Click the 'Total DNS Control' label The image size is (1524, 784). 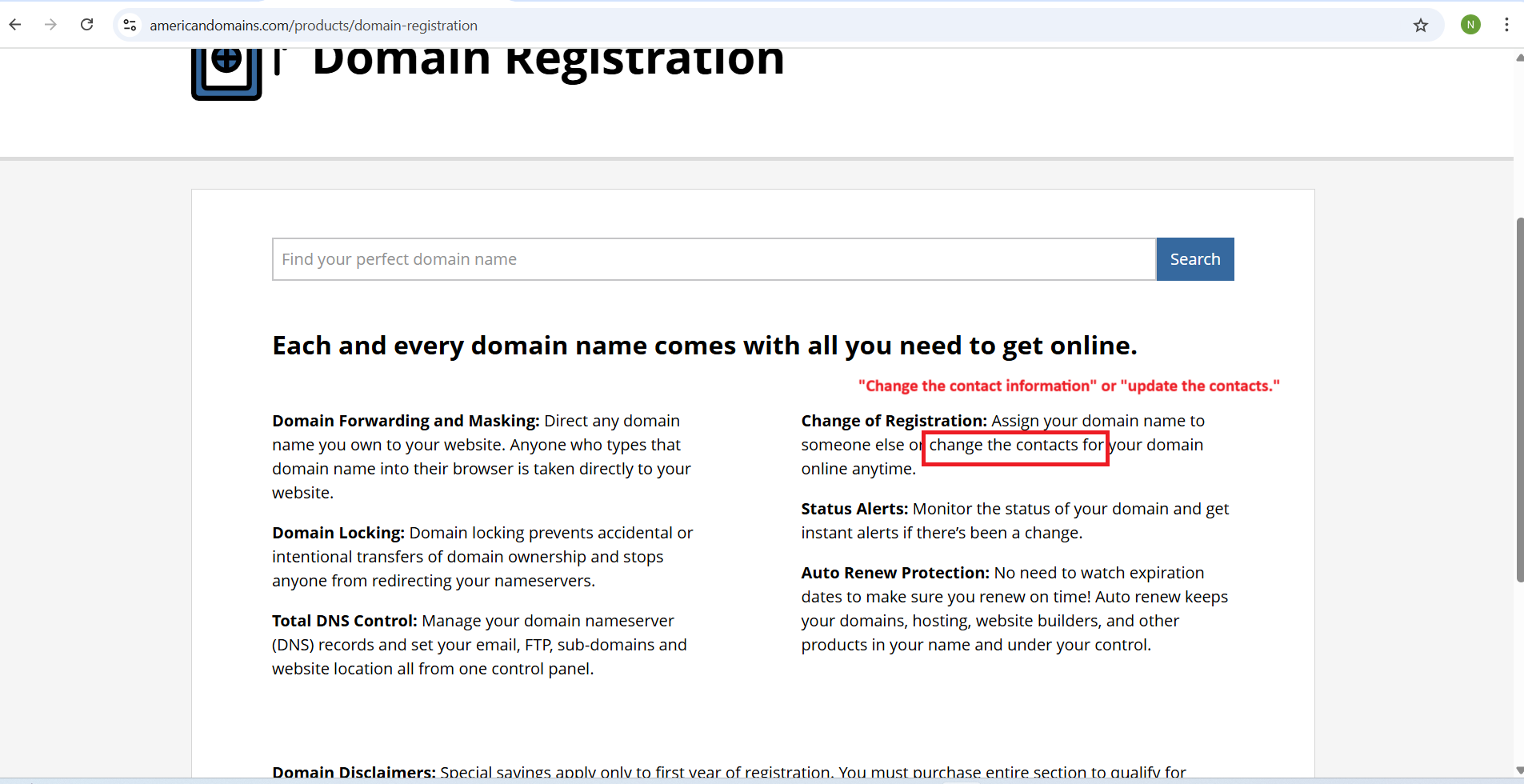(344, 621)
